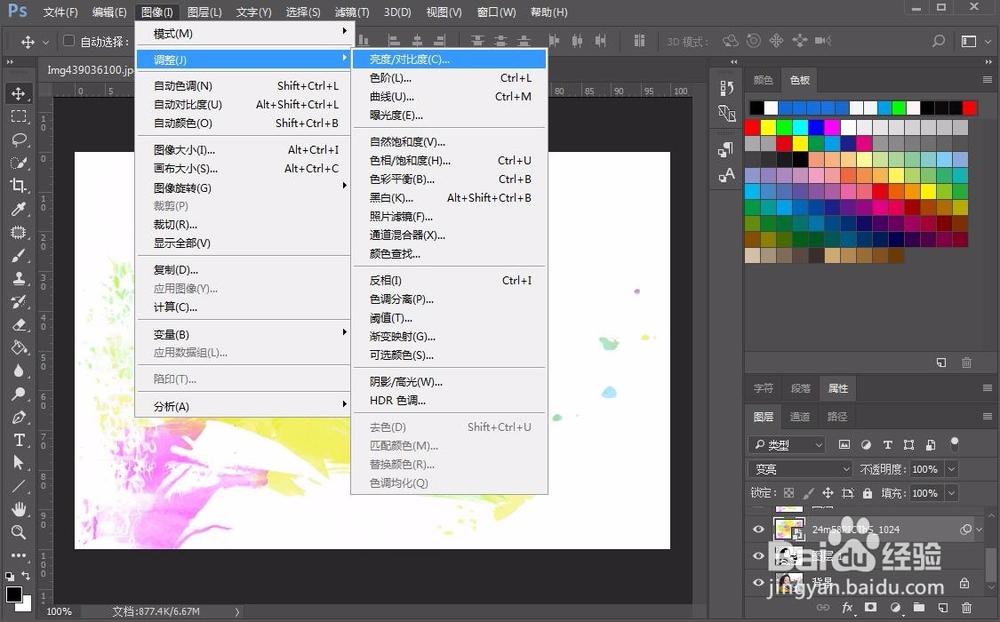
Task: Select the Eyedropper tool
Action: coord(18,209)
